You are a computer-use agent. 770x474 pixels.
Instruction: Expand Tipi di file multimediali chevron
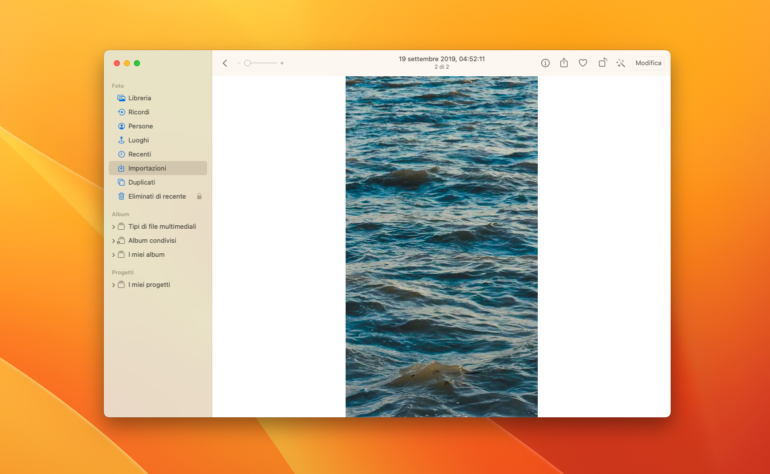point(113,226)
